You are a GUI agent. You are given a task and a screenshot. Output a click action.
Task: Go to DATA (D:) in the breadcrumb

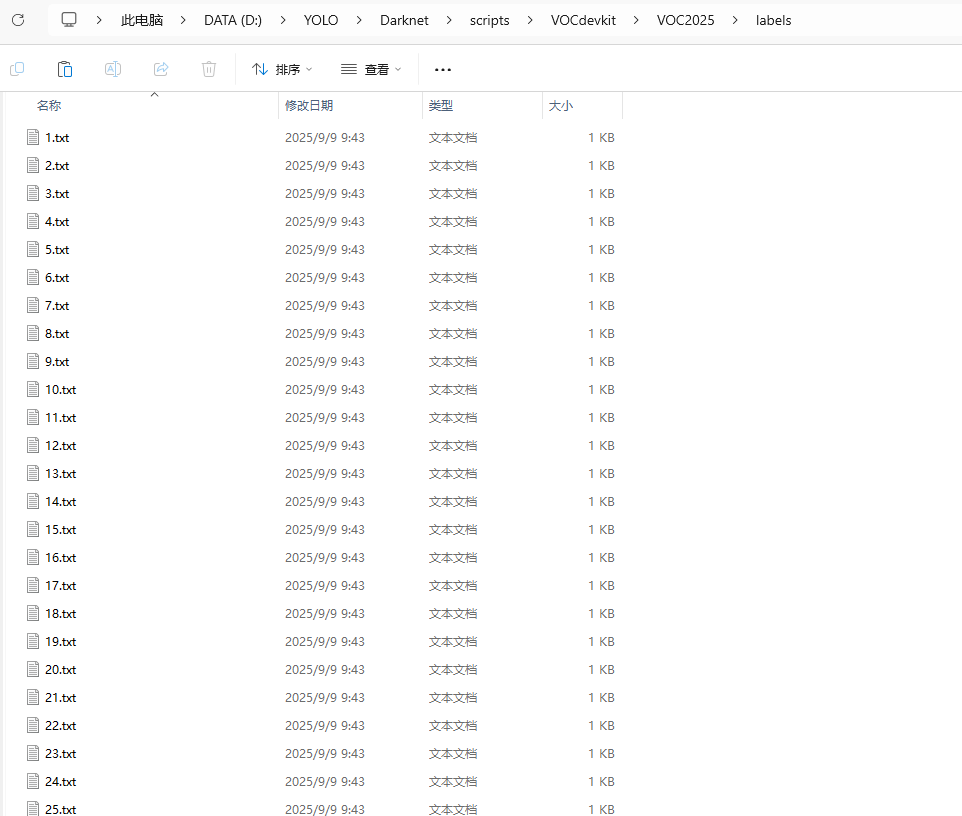pos(233,20)
